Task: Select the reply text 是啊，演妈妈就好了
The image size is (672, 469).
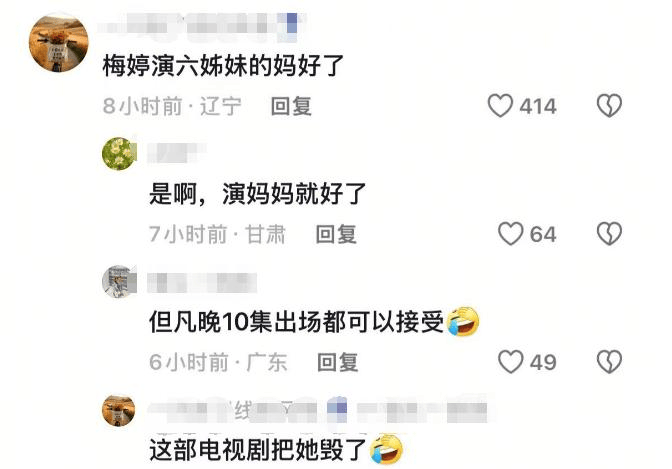Action: 257,194
